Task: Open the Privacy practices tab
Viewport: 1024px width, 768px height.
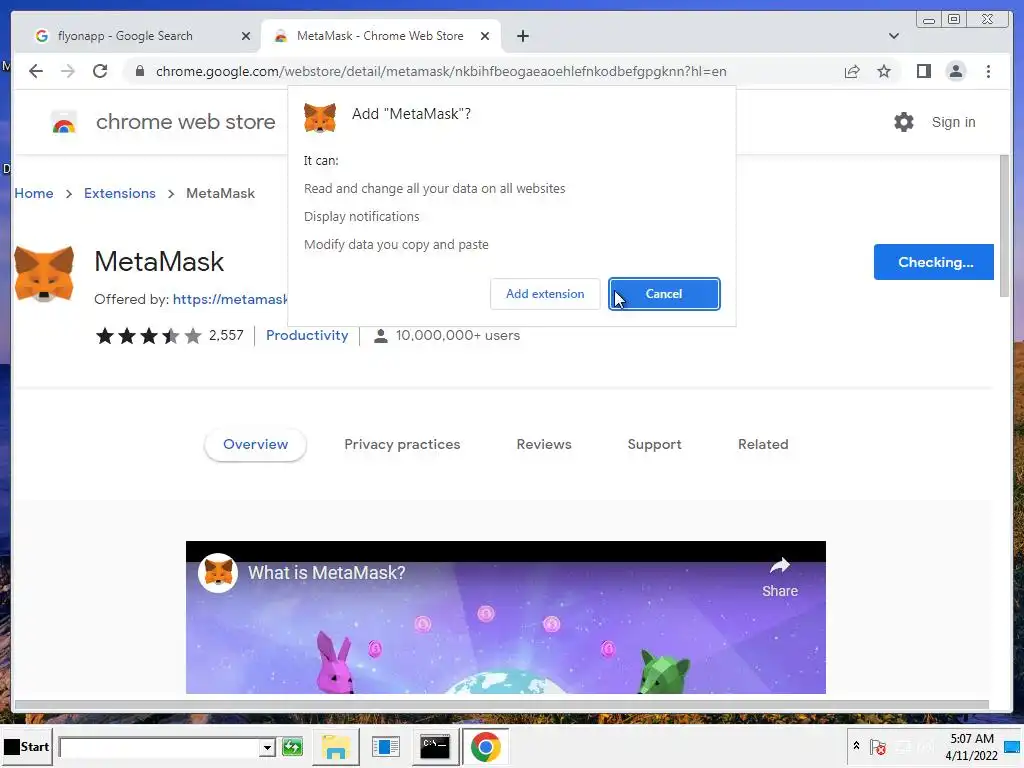Action: (x=402, y=445)
